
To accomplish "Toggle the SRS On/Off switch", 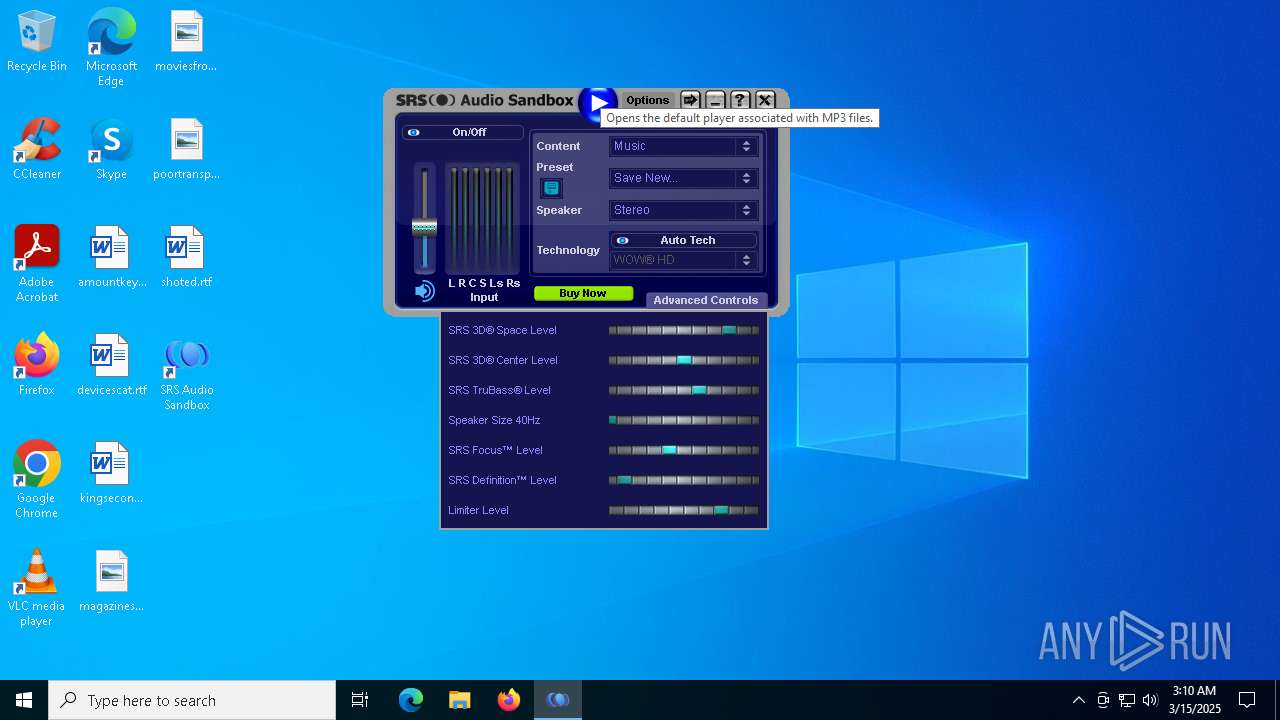I will [x=463, y=132].
